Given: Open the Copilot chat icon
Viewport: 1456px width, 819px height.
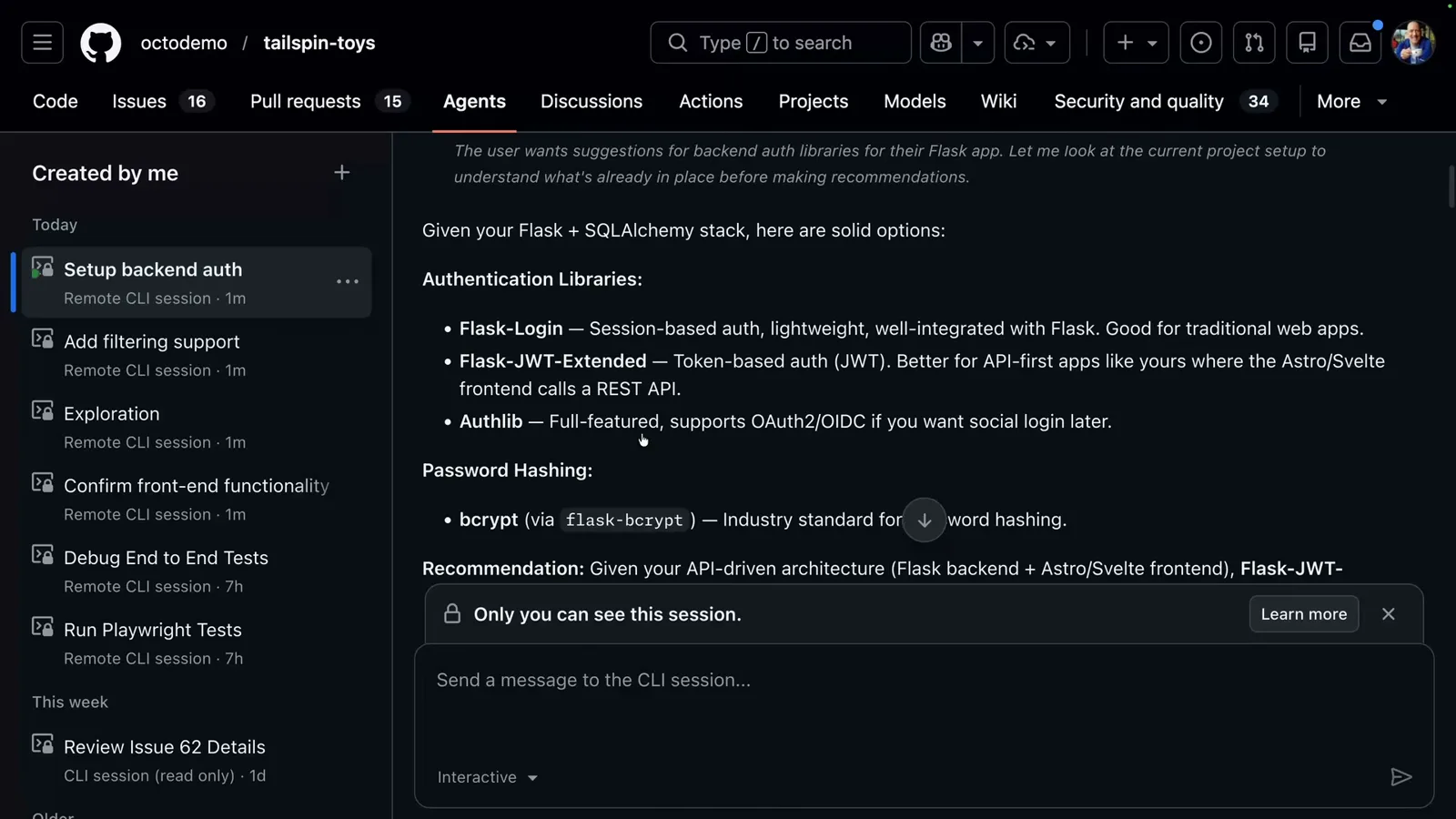Looking at the screenshot, I should [x=941, y=43].
